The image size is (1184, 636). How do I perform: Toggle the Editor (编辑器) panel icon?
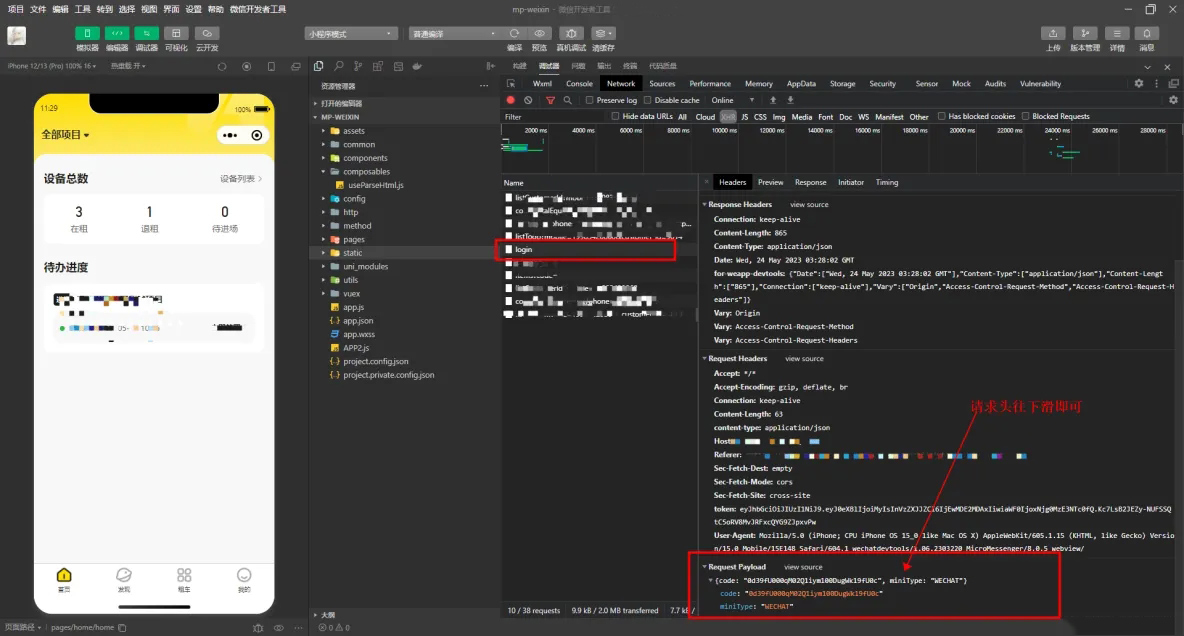[117, 33]
